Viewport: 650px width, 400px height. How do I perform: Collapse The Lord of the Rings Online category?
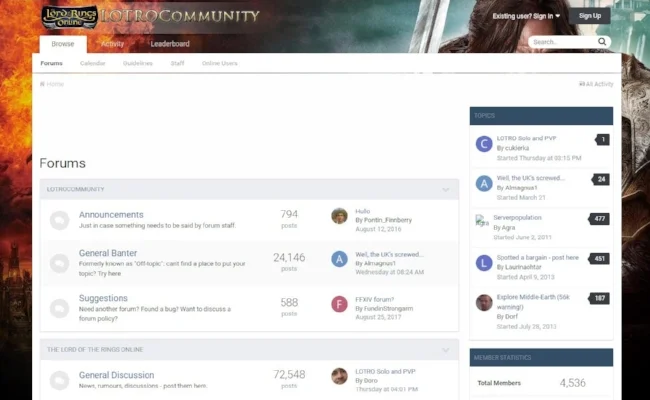click(446, 350)
